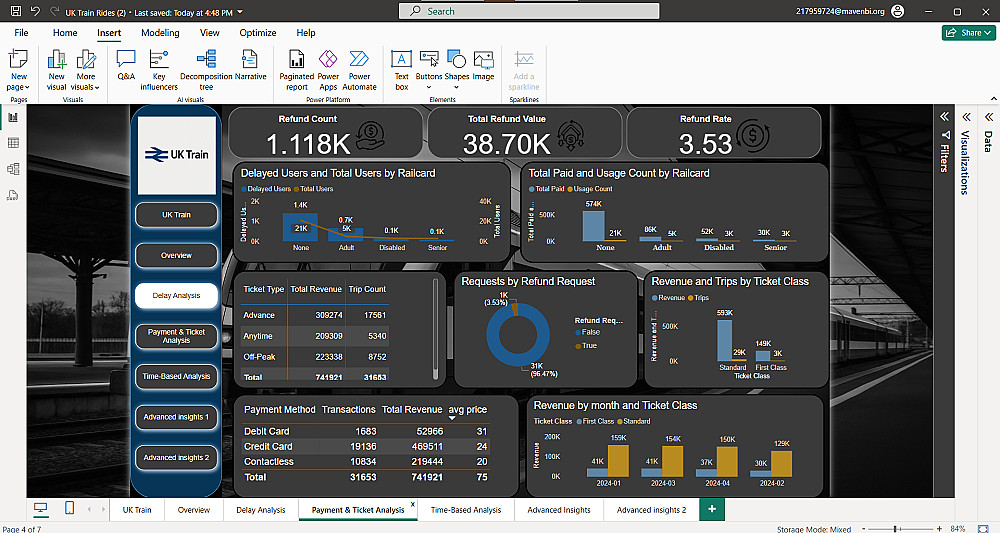Click the zoom slider in status bar
Image resolution: width=1000 pixels, height=533 pixels.
(895, 528)
